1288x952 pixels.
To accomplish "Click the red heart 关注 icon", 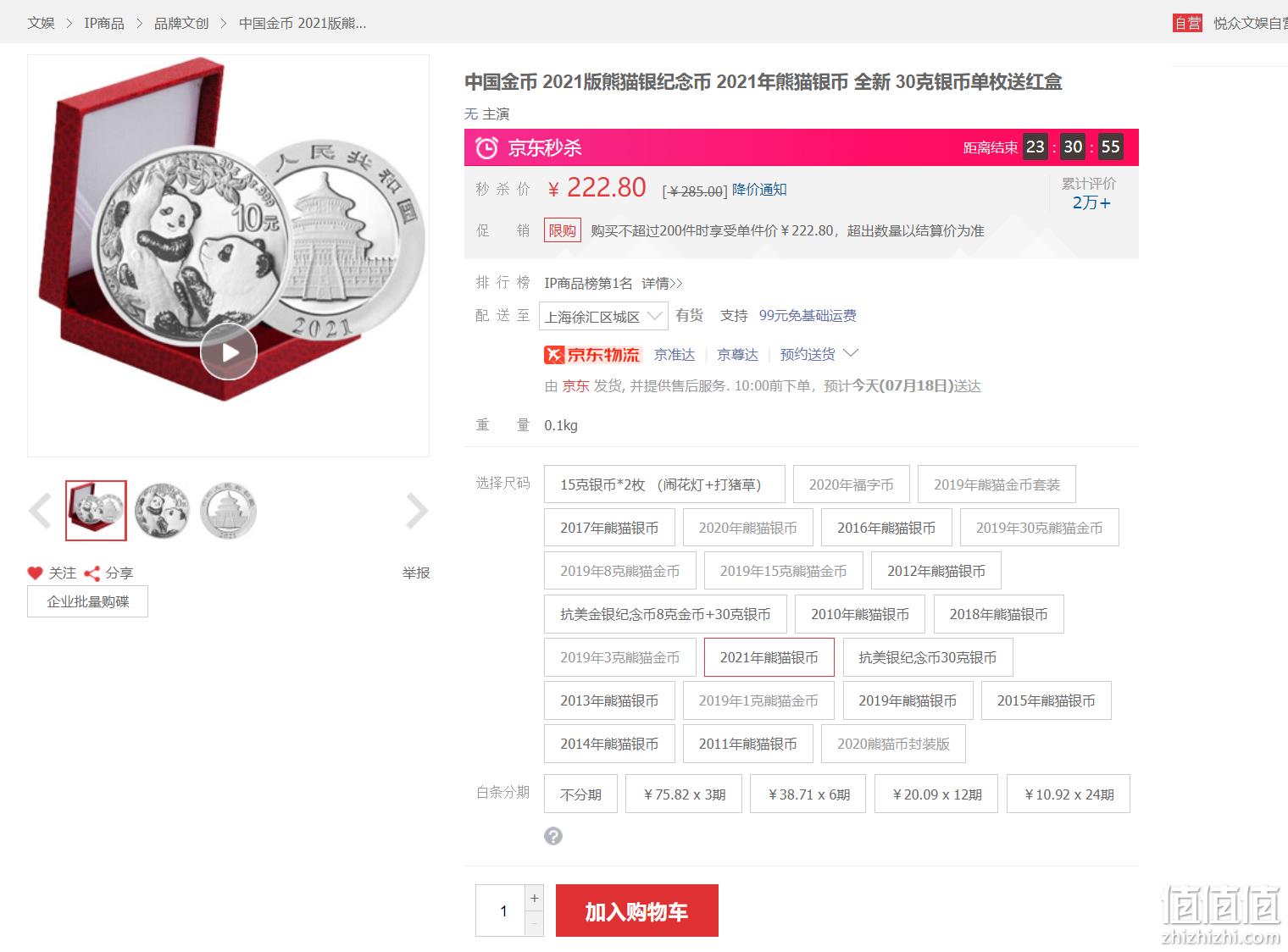I will click(x=35, y=573).
